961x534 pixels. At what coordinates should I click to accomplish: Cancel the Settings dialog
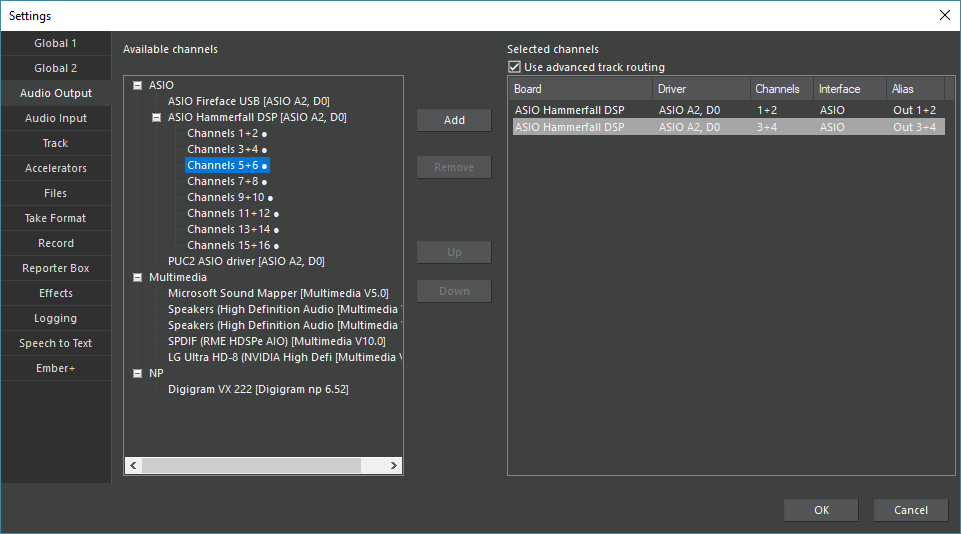tap(910, 510)
